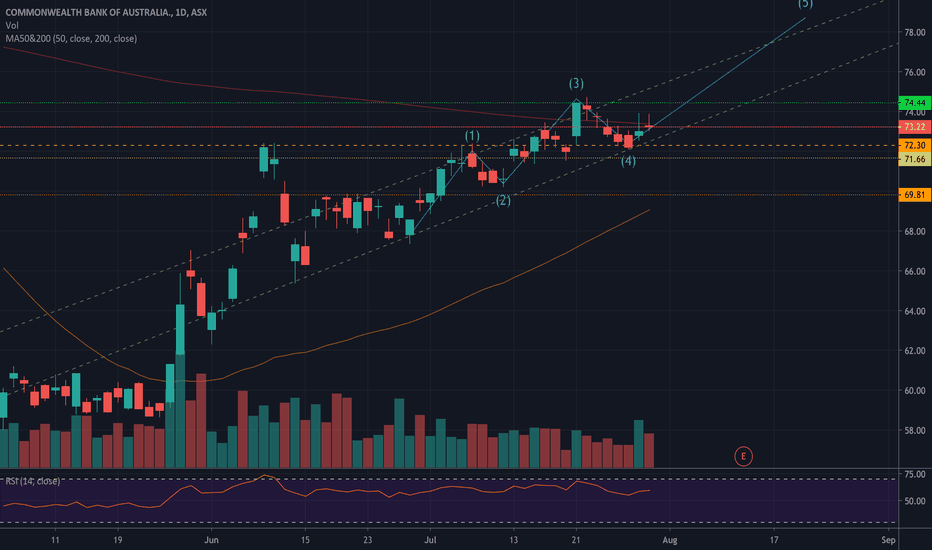The width and height of the screenshot is (932, 550).
Task: Click the Commonwealth Bank of Australia symbol title
Action: 106,12
